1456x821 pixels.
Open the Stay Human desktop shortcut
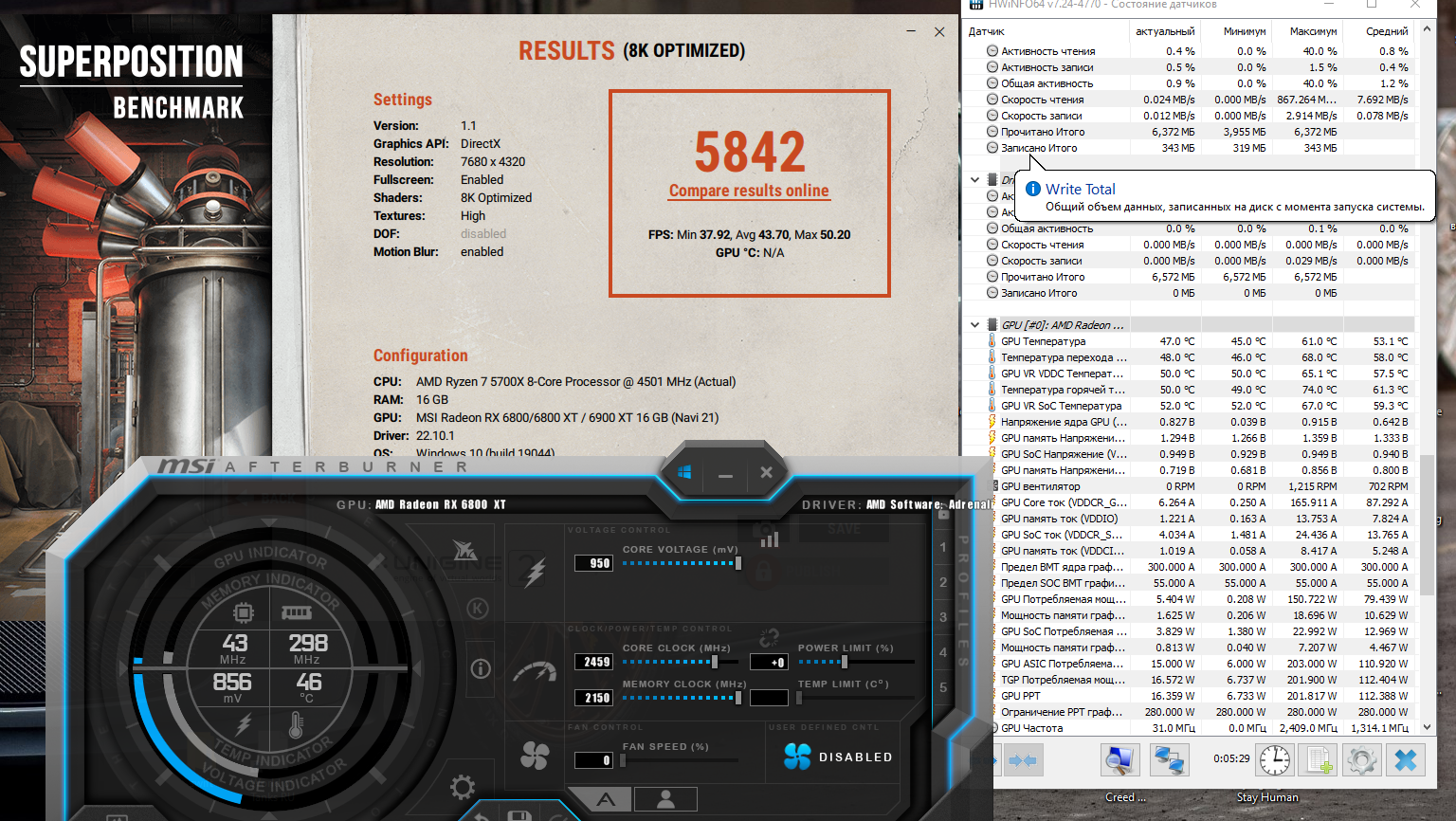point(1267,797)
